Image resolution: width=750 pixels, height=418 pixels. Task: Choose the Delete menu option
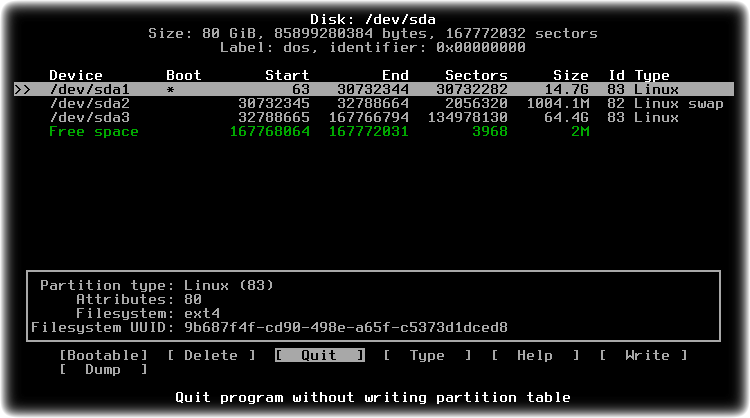(x=211, y=355)
